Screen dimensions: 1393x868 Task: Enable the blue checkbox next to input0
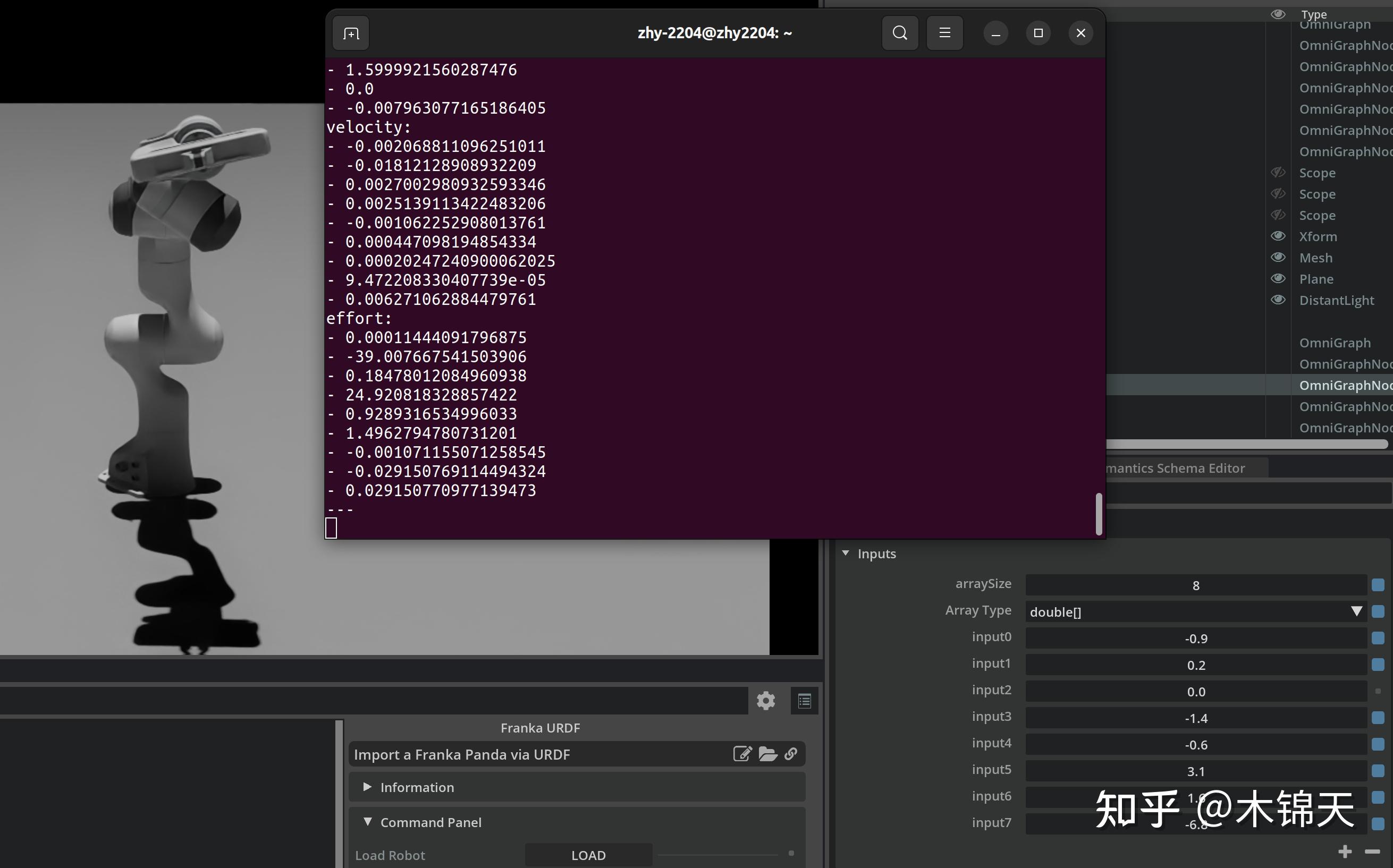click(x=1378, y=638)
